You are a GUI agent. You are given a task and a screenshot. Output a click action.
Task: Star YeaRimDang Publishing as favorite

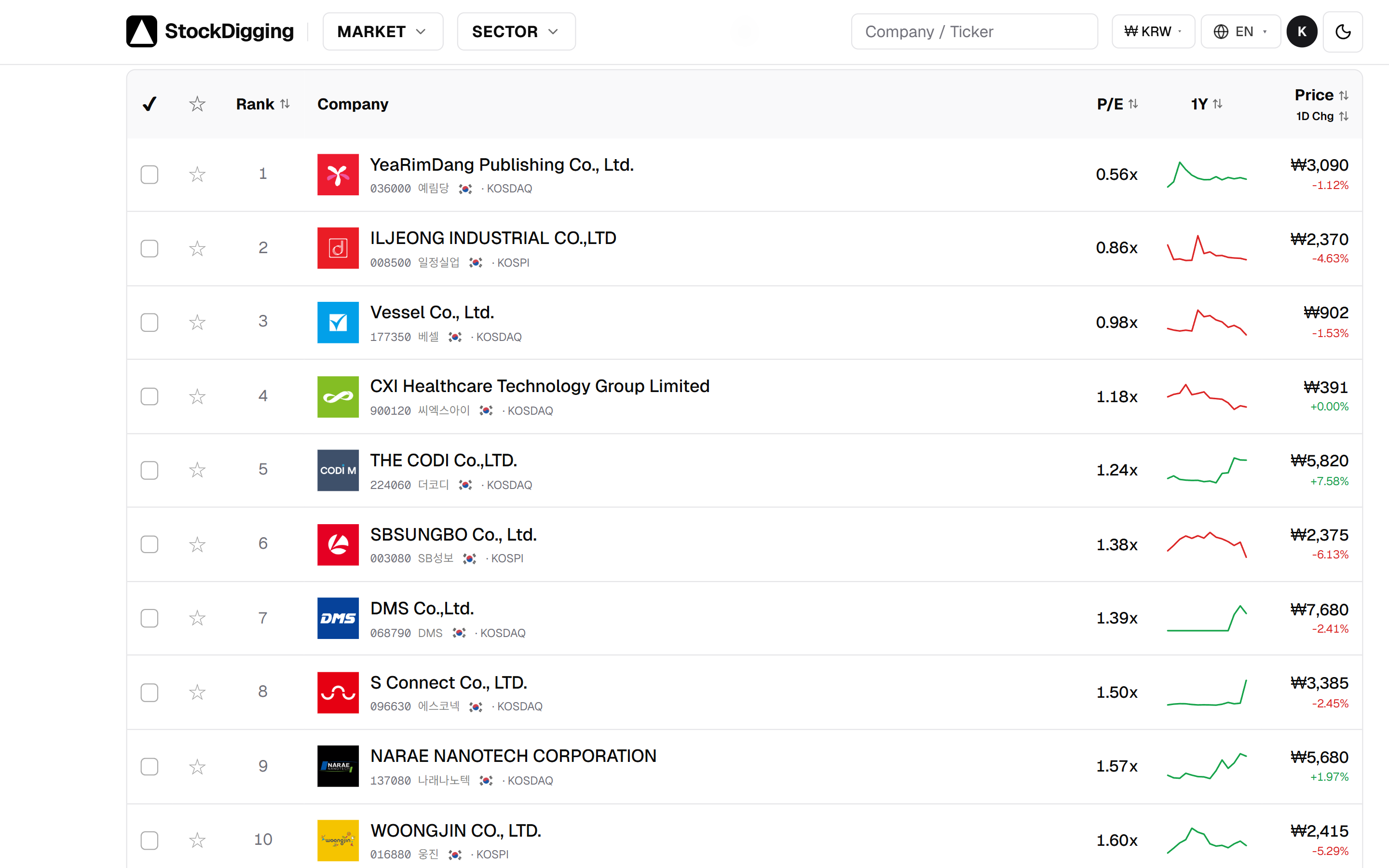click(x=197, y=174)
